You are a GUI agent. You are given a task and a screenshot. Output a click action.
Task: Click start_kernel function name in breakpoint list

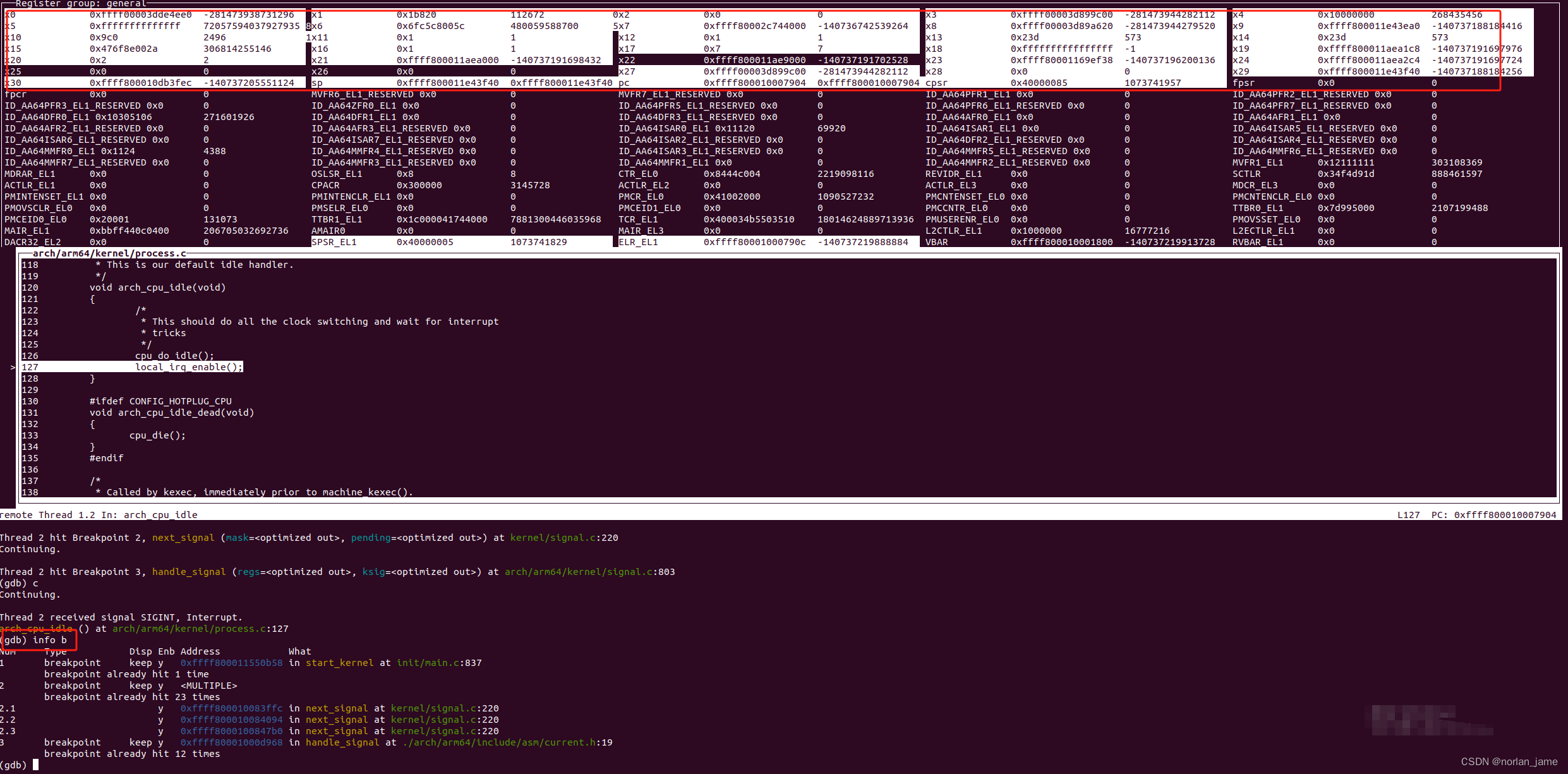(339, 663)
